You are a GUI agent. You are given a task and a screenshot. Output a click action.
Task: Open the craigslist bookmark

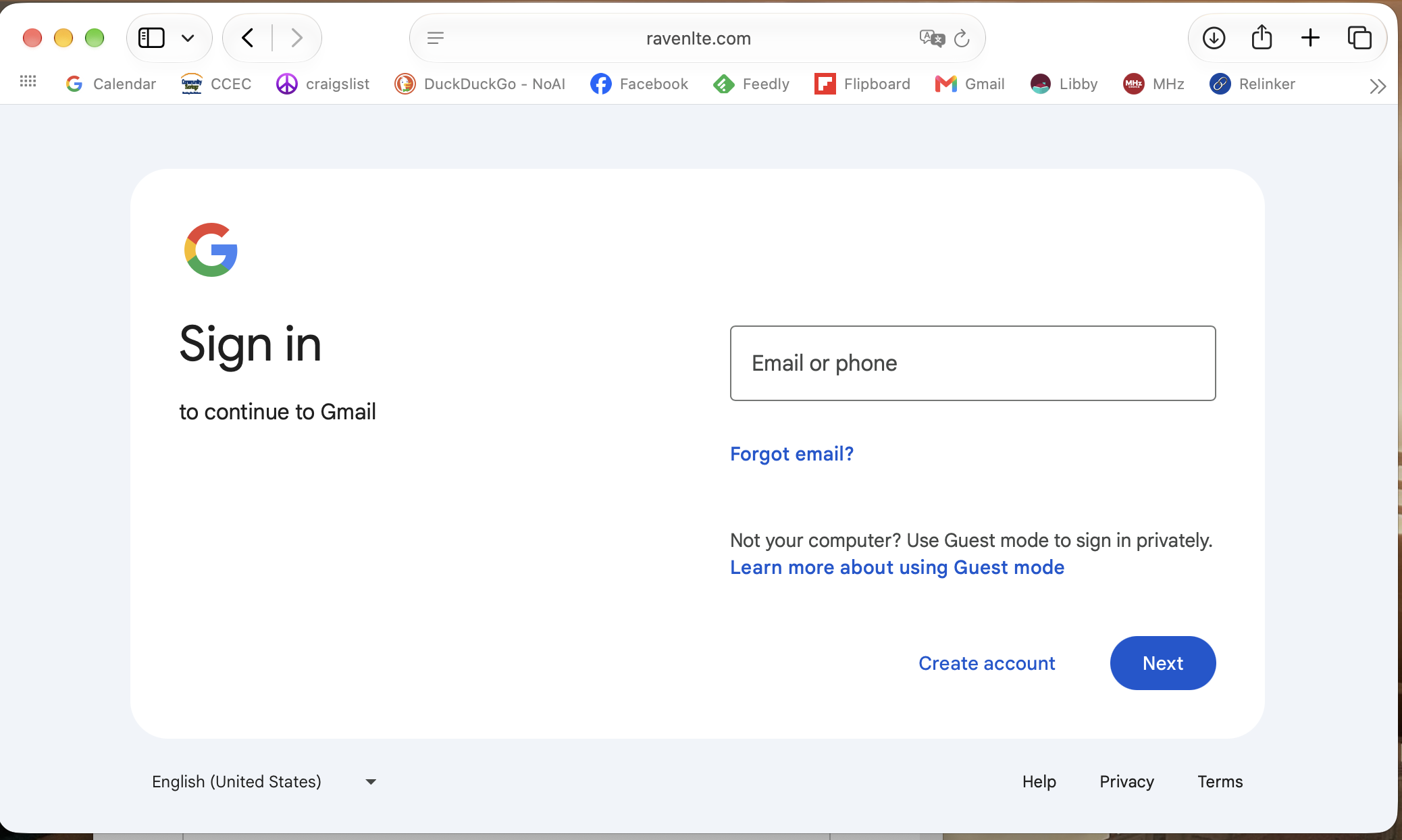(323, 84)
